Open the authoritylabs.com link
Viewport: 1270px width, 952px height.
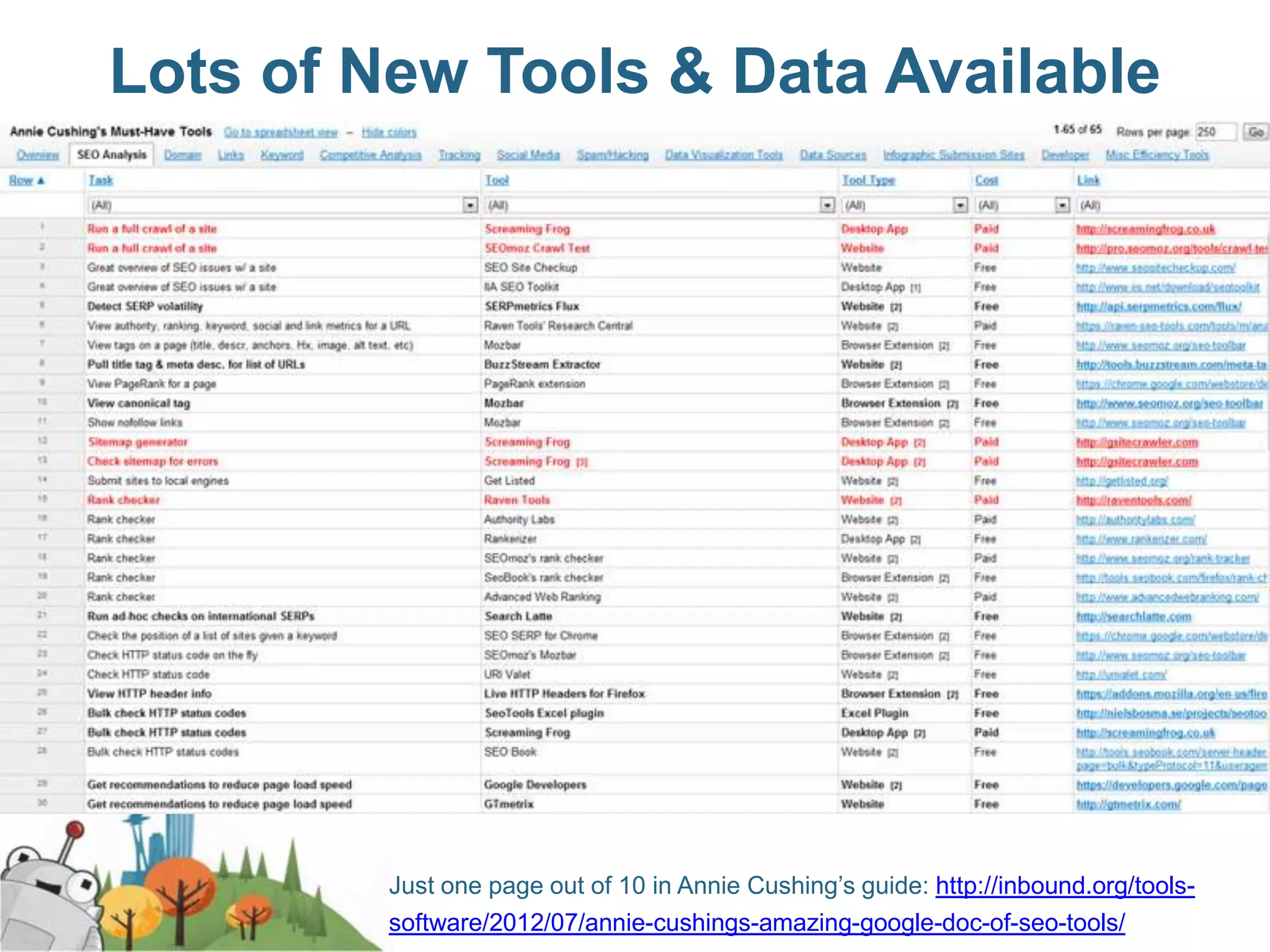(1135, 520)
